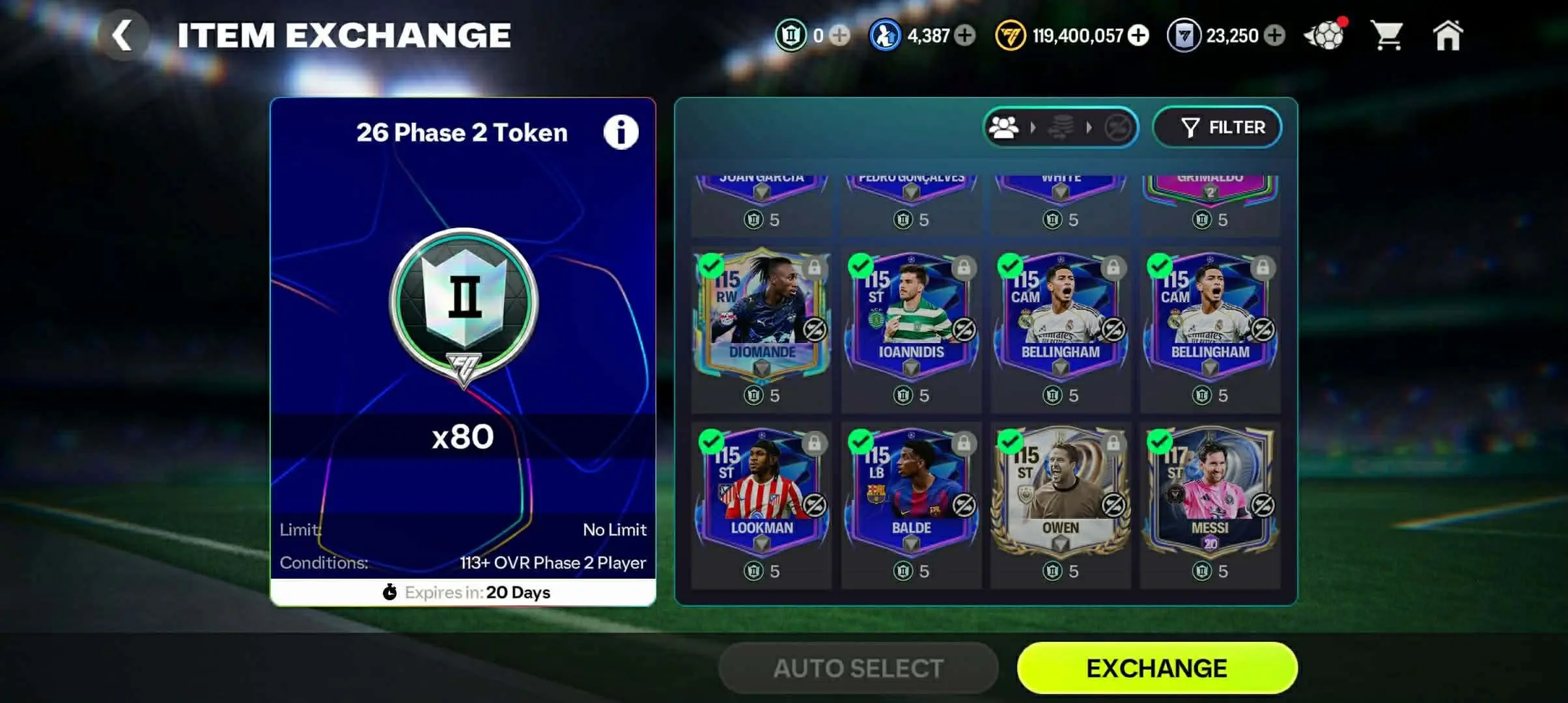Click the lock icon on Diomande card
The image size is (1568, 703).
pos(814,268)
